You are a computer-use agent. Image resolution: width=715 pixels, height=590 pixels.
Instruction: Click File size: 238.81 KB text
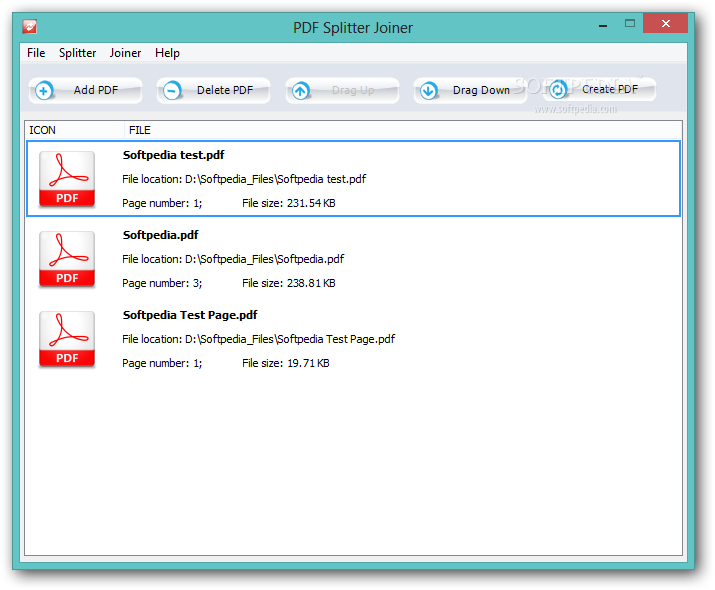289,283
